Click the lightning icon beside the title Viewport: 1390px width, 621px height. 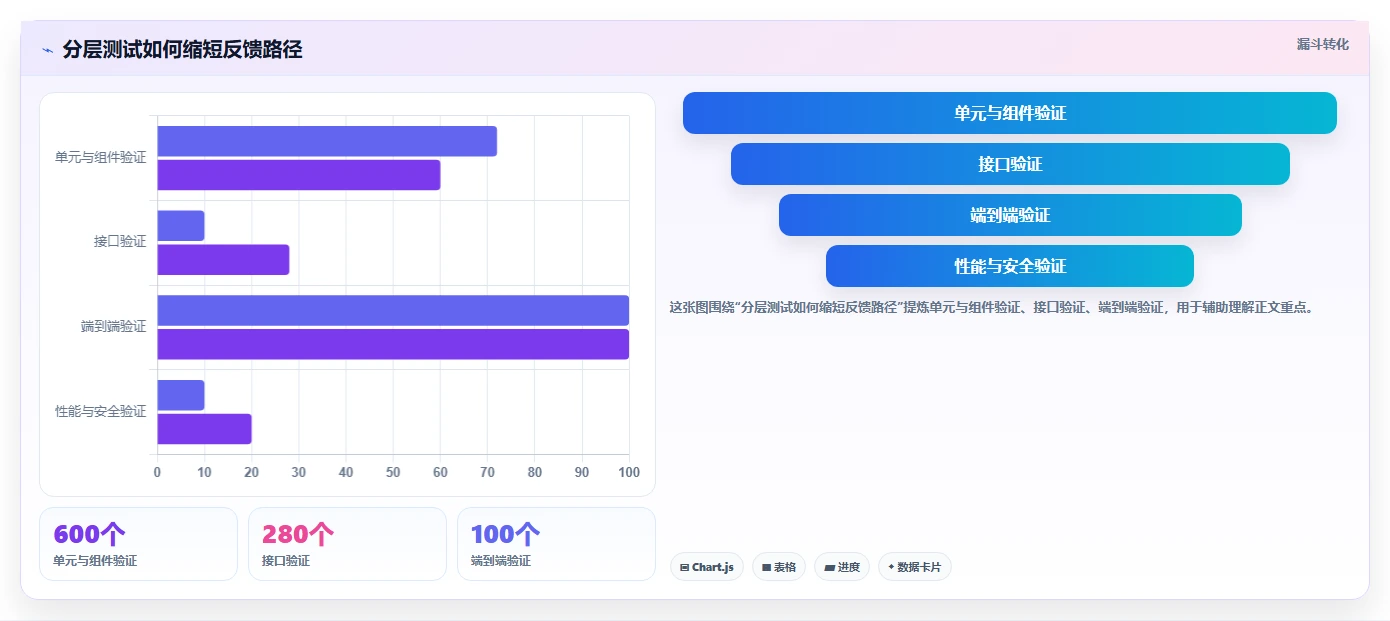tap(47, 50)
